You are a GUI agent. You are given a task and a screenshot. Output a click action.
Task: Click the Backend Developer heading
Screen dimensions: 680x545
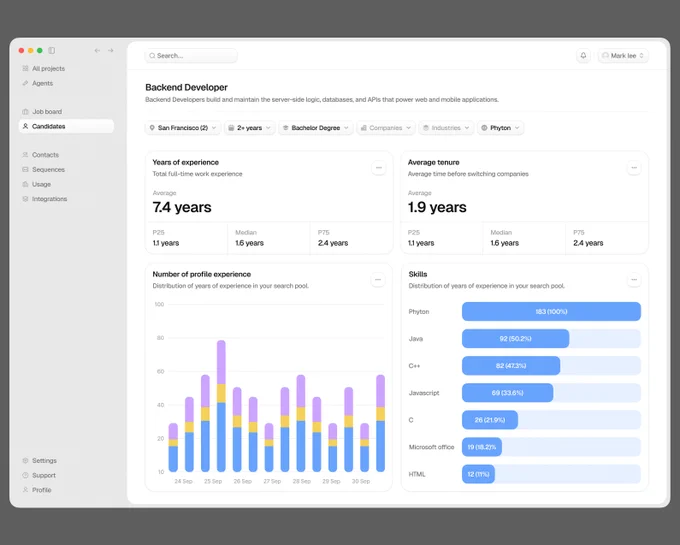(x=186, y=88)
